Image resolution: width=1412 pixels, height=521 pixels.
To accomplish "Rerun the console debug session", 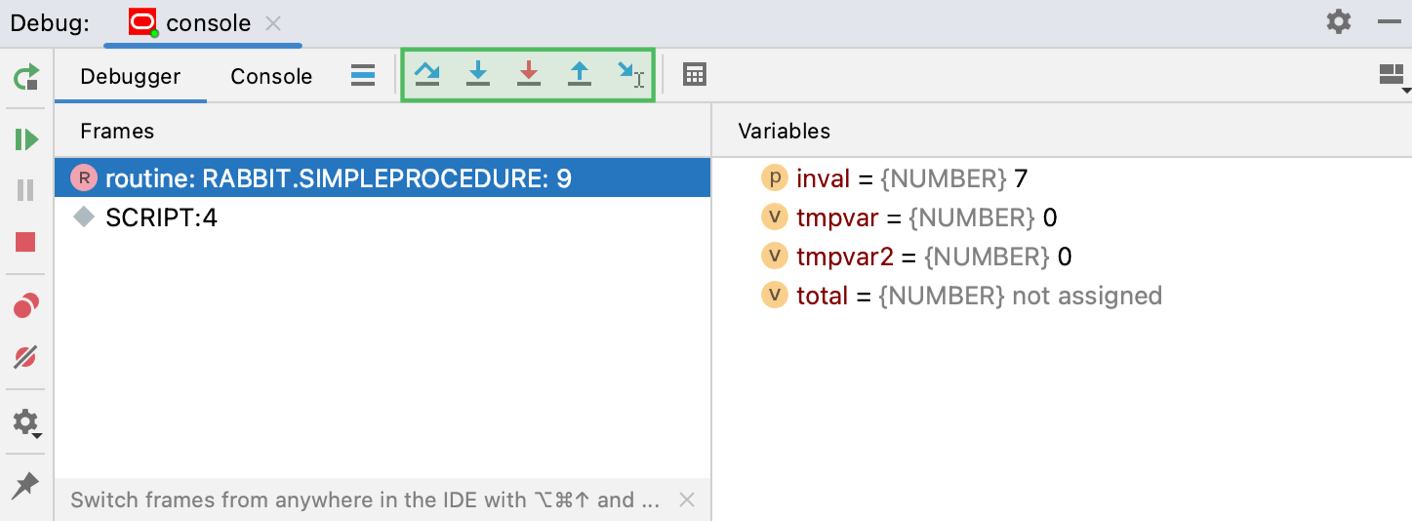I will (x=27, y=77).
